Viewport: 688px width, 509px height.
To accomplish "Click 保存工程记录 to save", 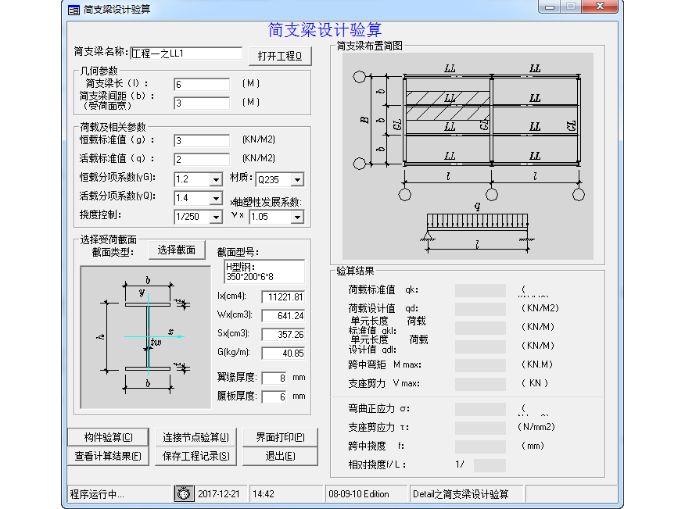I will click(196, 456).
